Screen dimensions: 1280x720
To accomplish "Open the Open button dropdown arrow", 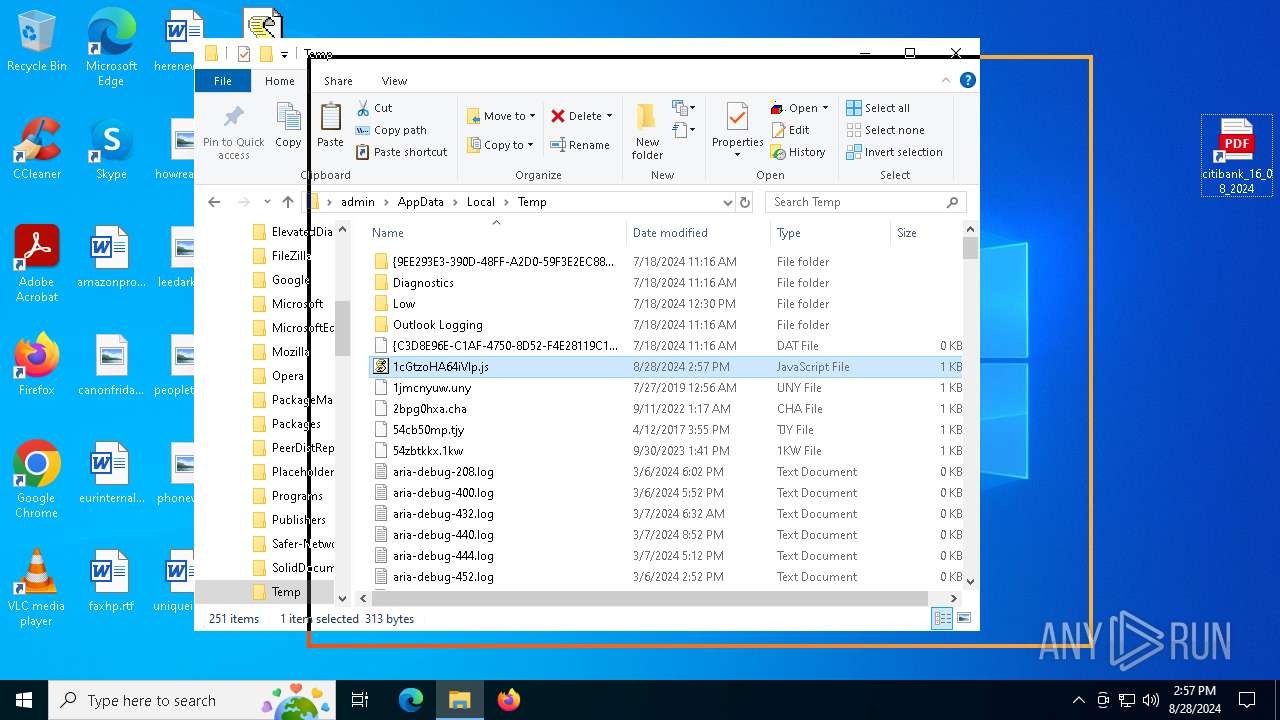I will 825,108.
